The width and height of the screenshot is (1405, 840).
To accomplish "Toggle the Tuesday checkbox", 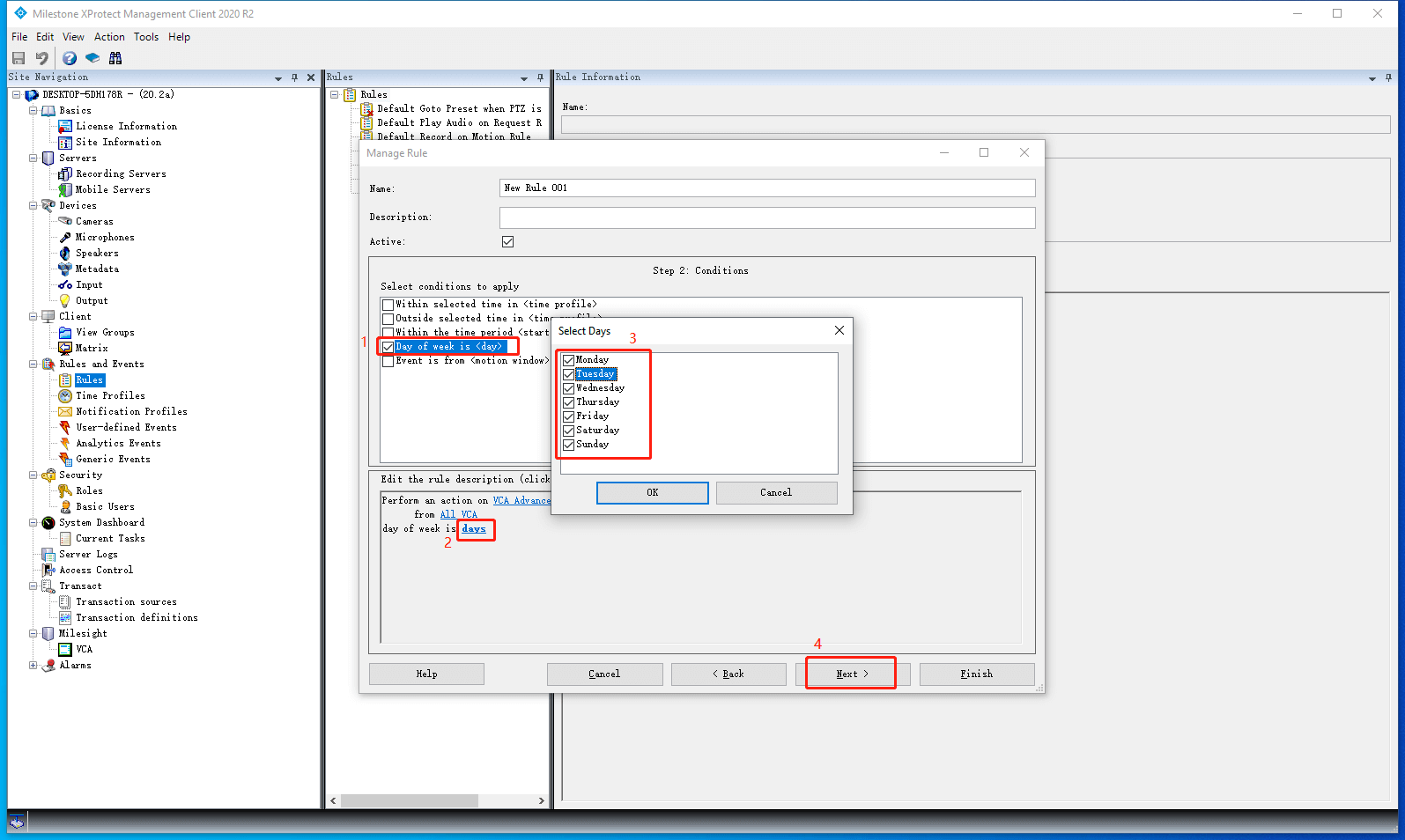I will [x=568, y=374].
